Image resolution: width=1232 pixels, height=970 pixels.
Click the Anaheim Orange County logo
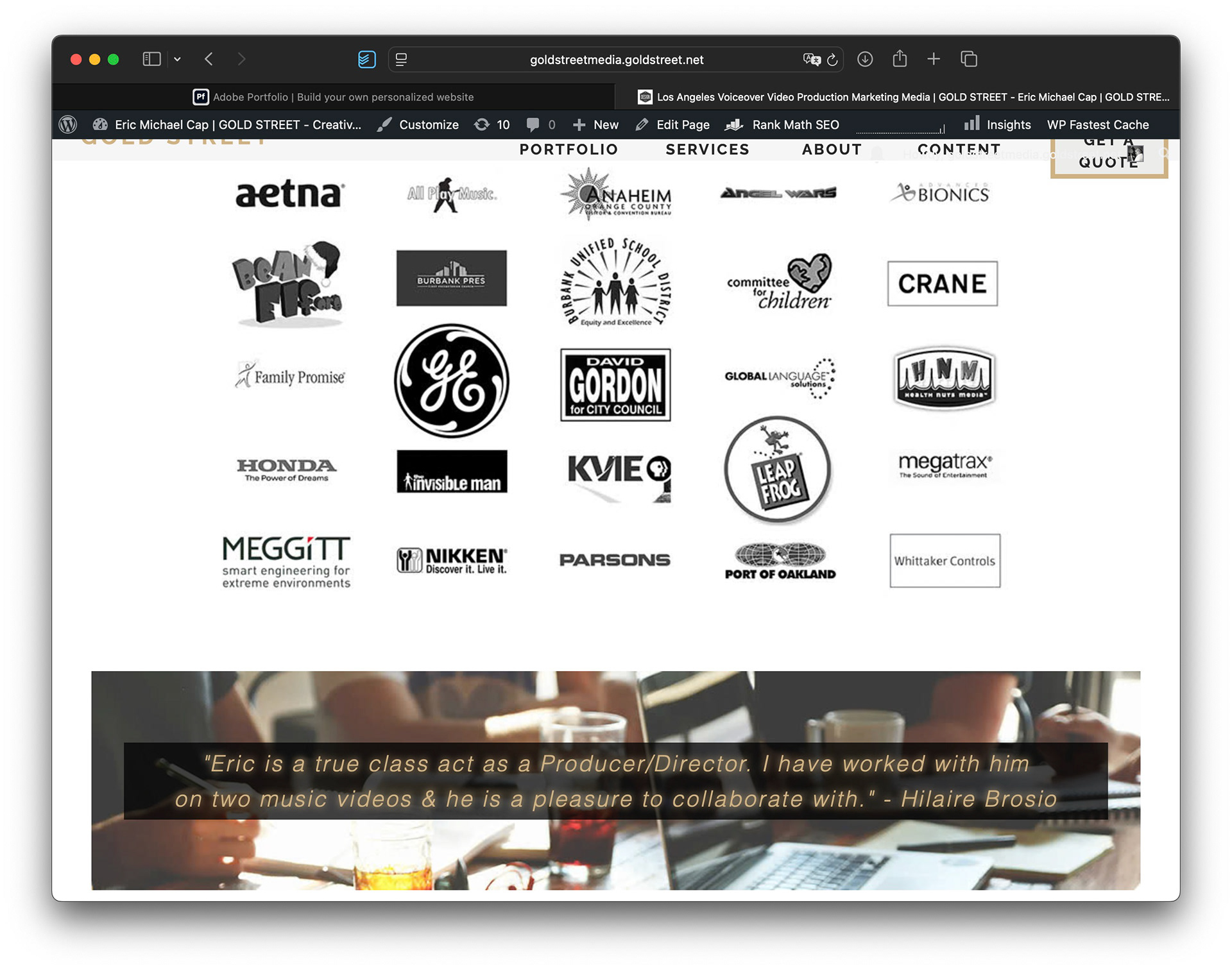616,194
